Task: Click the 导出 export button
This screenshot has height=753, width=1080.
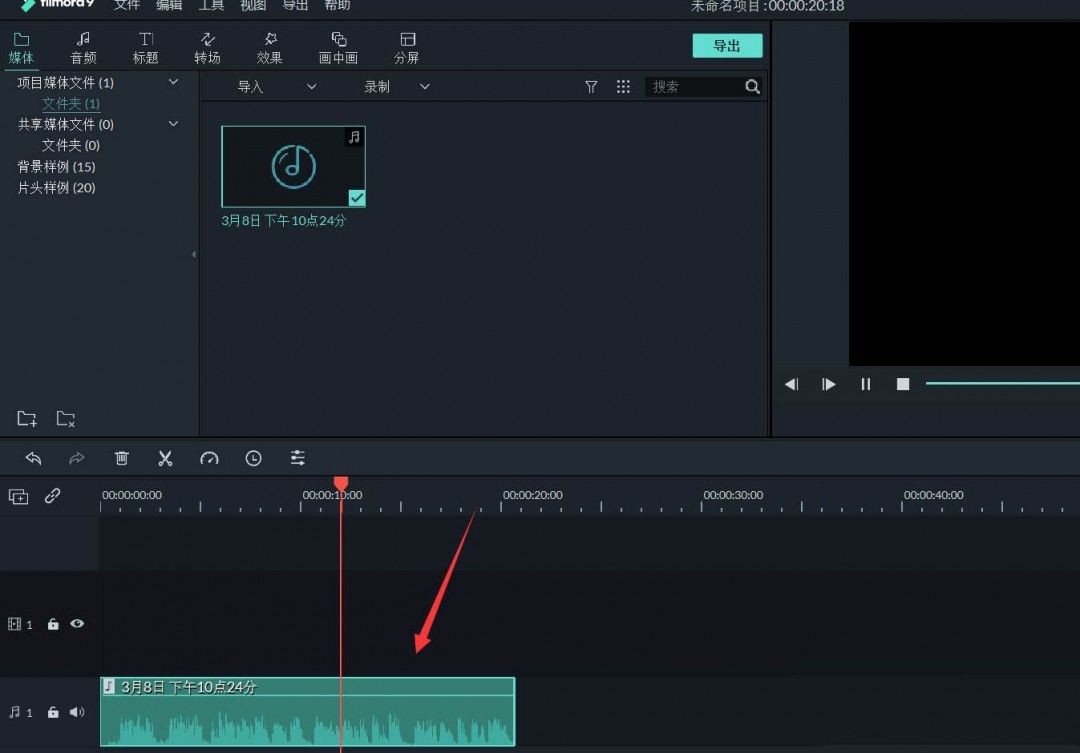Action: [727, 45]
